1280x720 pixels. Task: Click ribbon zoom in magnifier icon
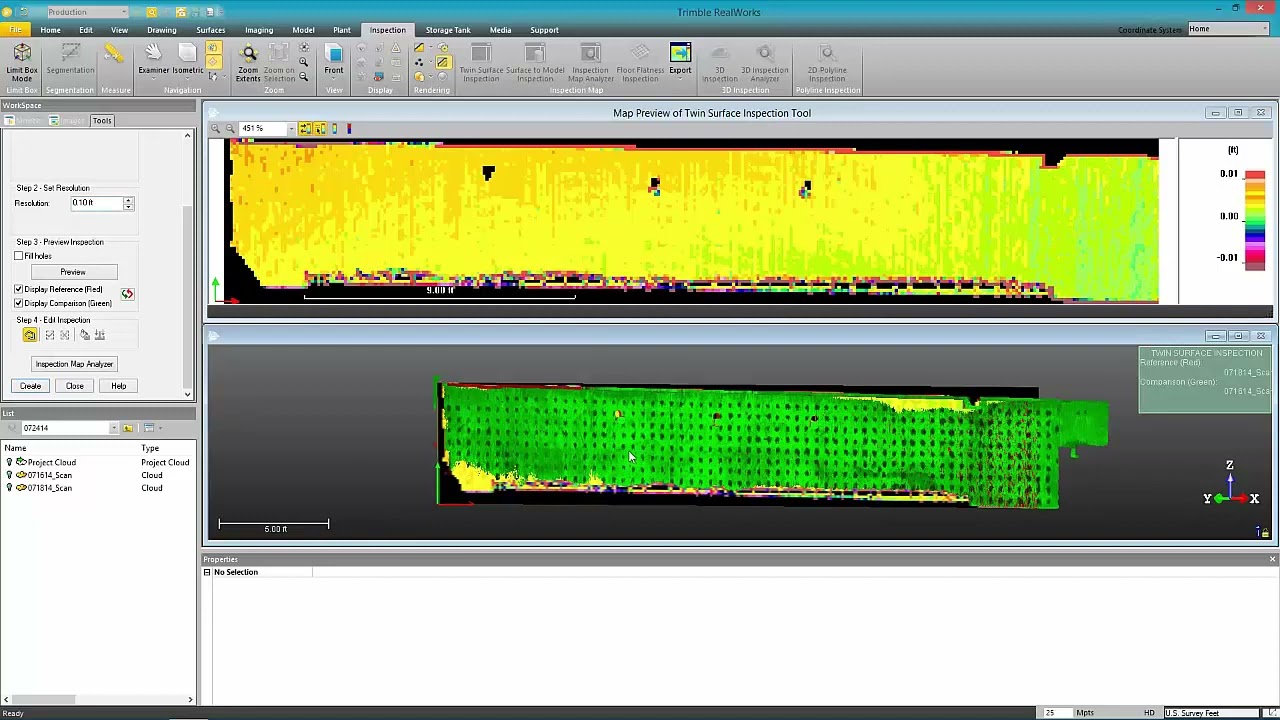pyautogui.click(x=304, y=62)
